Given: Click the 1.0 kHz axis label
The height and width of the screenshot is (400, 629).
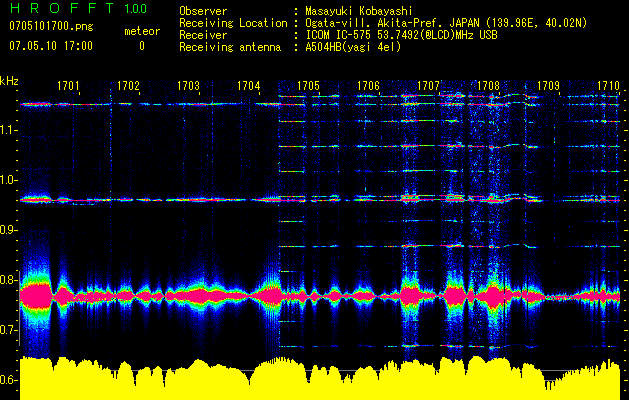Looking at the screenshot, I should pos(8,180).
